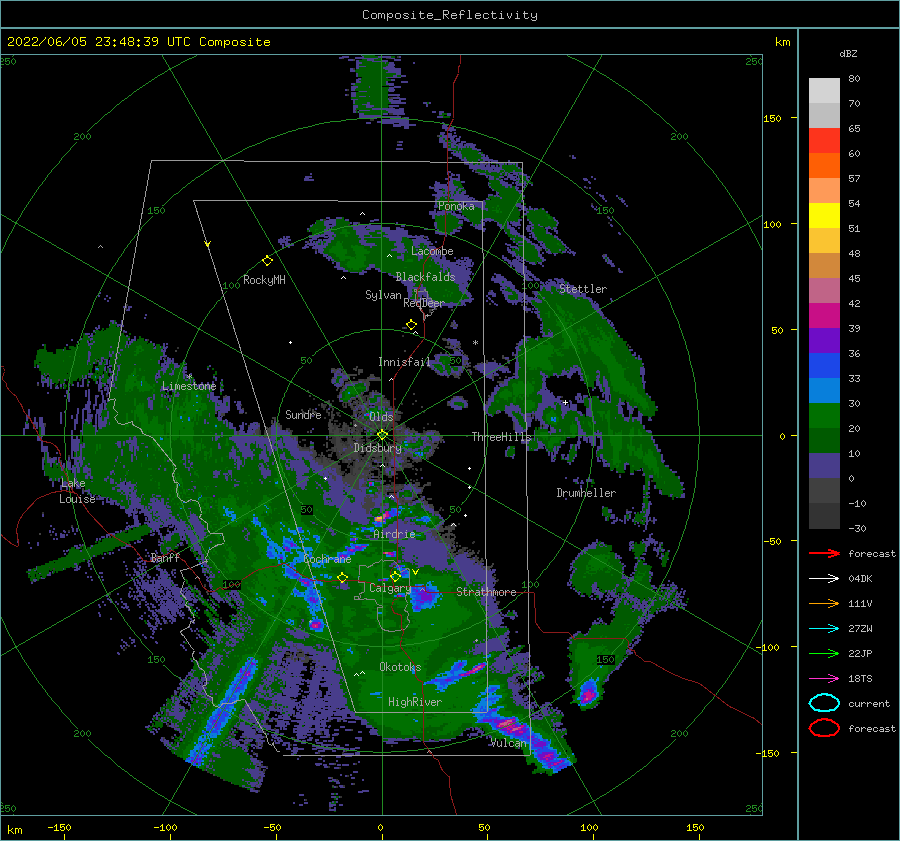Click the Stettler city label
The height and width of the screenshot is (841, 900).
(583, 289)
